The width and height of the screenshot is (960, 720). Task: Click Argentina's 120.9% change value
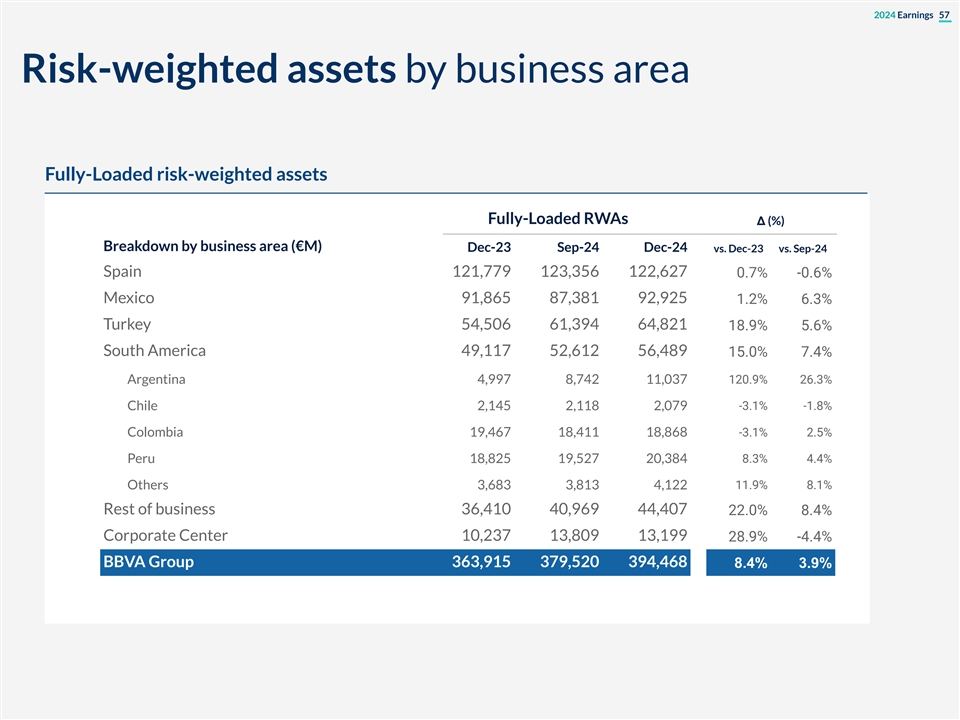pos(748,380)
